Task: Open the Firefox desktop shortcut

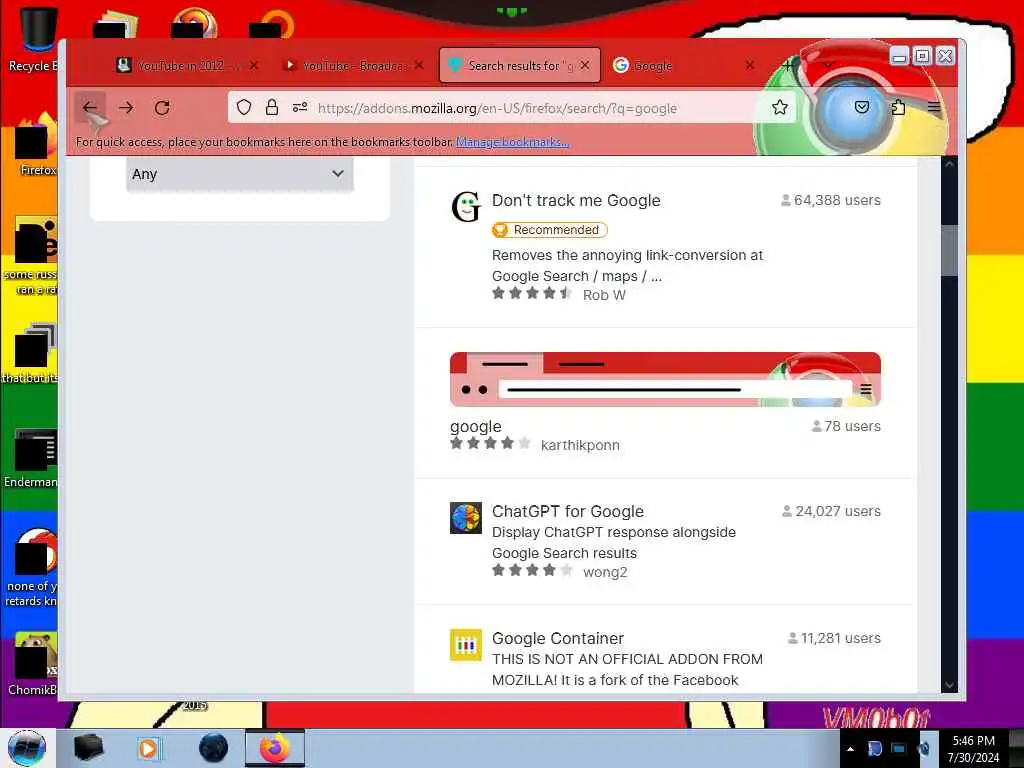Action: click(34, 145)
